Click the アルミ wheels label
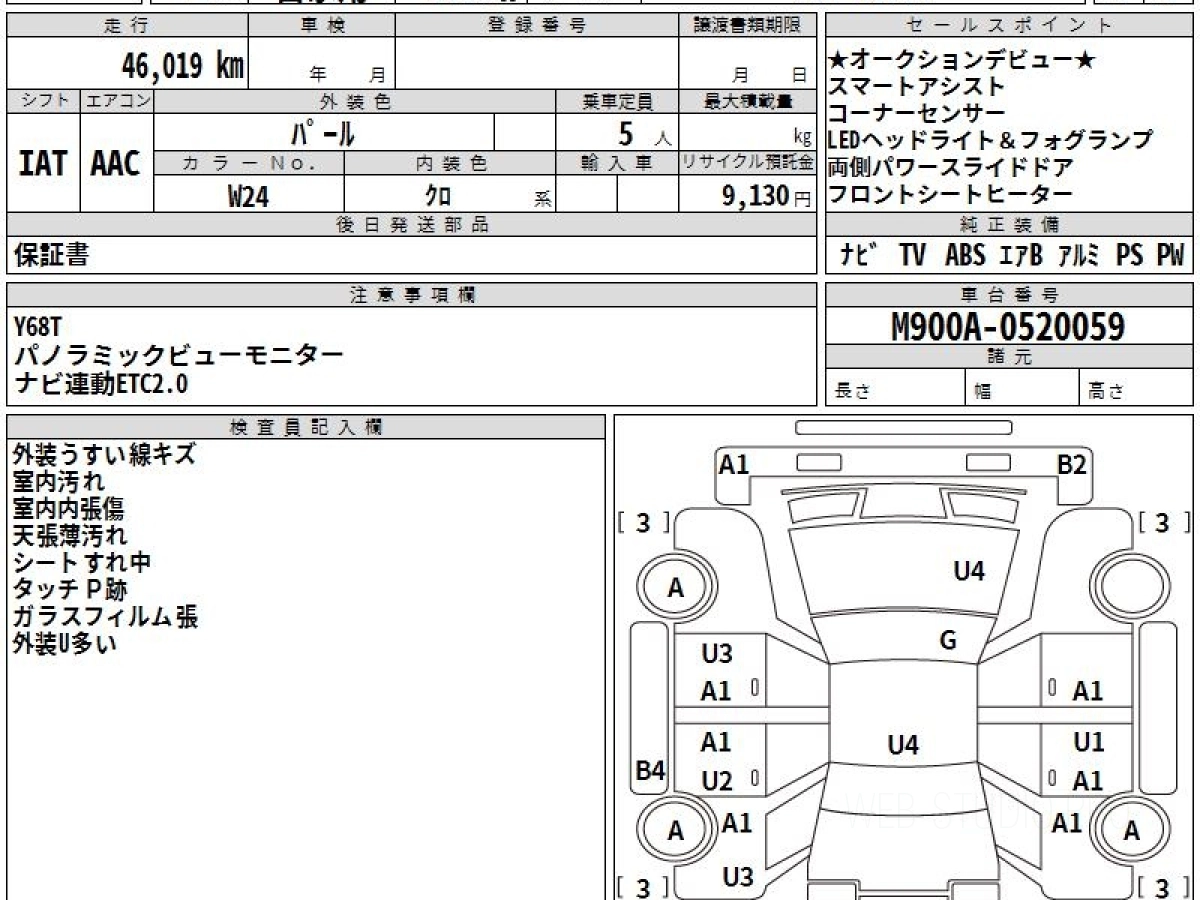Viewport: 1200px width, 900px height. [1079, 255]
